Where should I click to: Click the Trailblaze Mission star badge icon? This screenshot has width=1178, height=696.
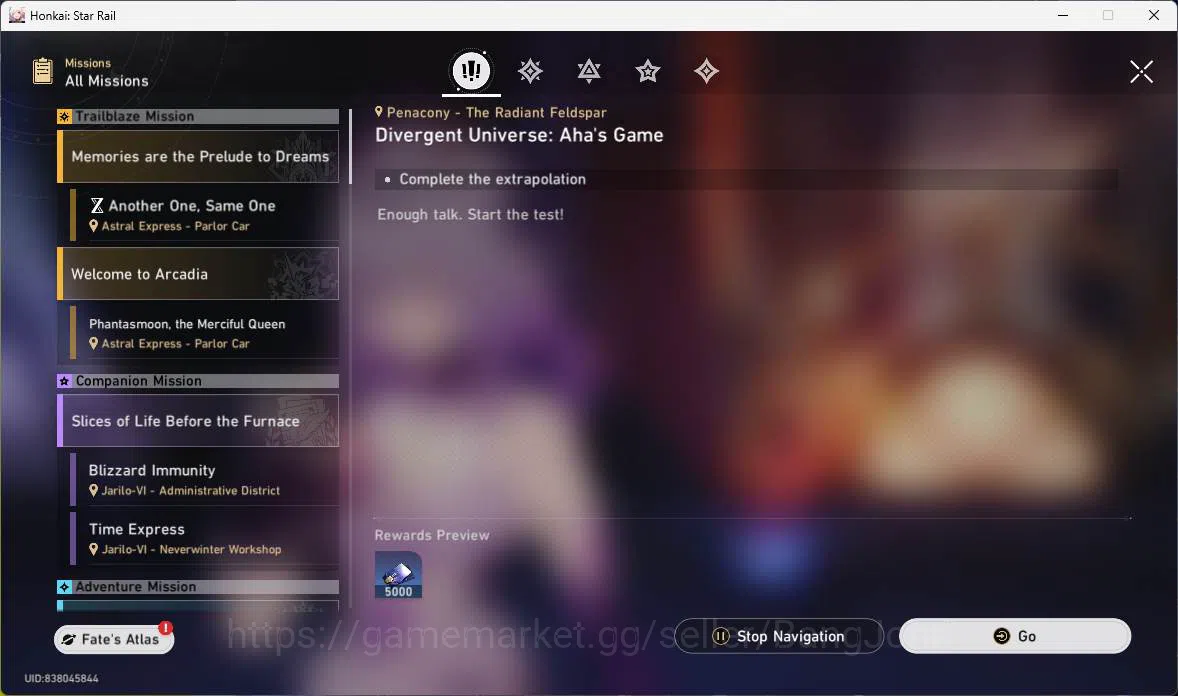coord(65,117)
